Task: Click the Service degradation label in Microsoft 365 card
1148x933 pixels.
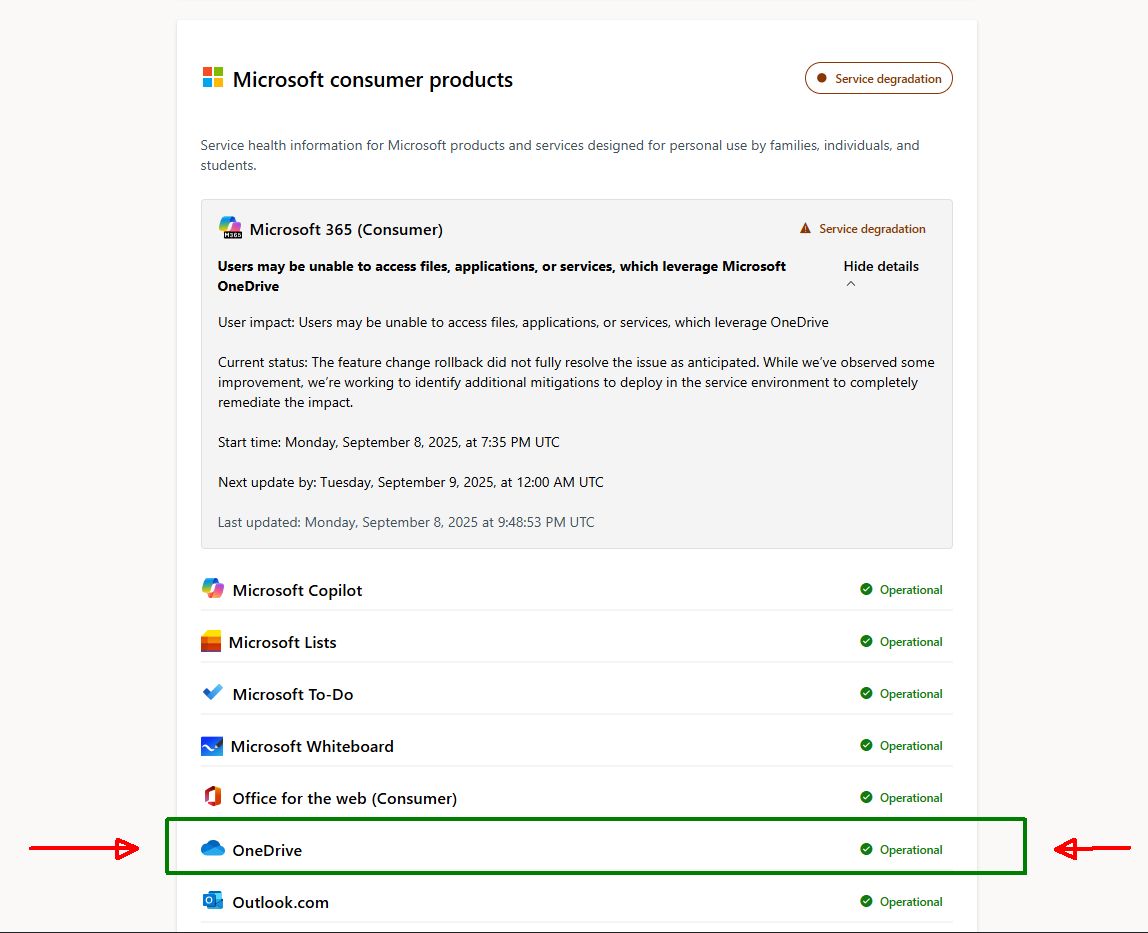Action: (872, 228)
